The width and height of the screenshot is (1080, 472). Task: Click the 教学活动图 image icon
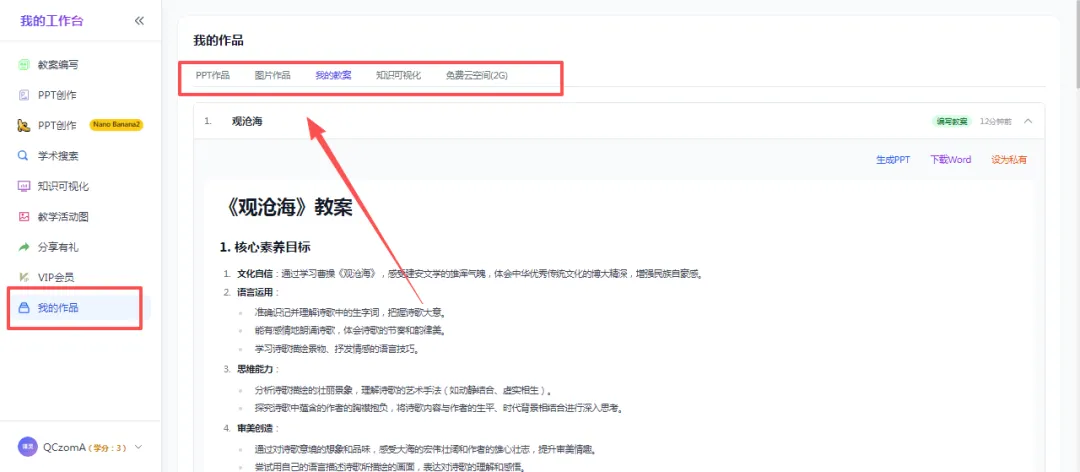[24, 216]
